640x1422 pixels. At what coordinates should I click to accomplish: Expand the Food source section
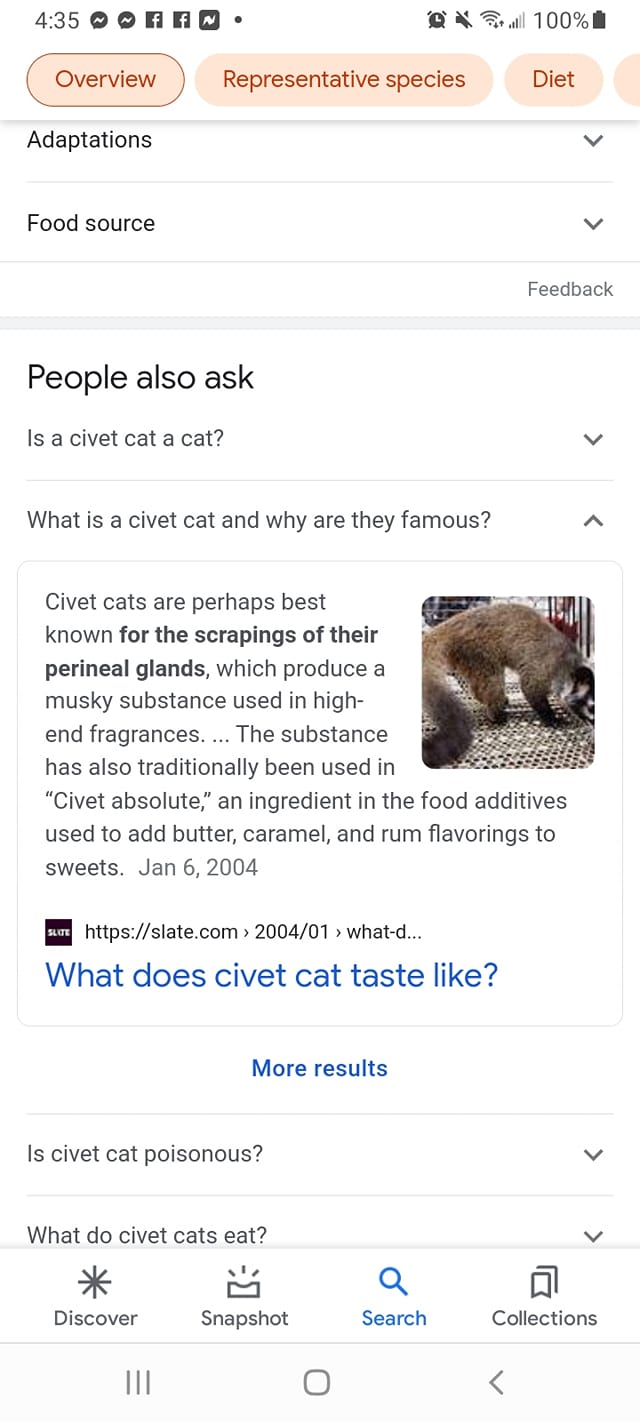pyautogui.click(x=320, y=223)
